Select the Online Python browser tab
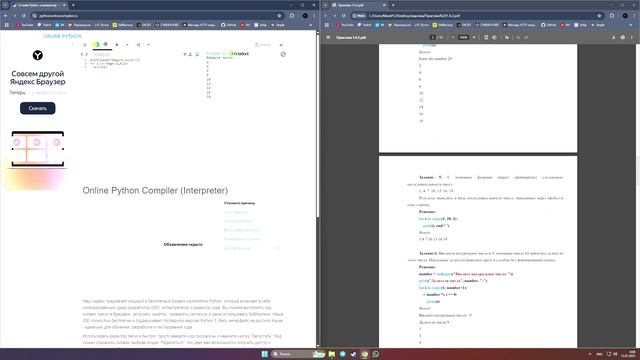This screenshot has height=360, width=640. point(38,5)
